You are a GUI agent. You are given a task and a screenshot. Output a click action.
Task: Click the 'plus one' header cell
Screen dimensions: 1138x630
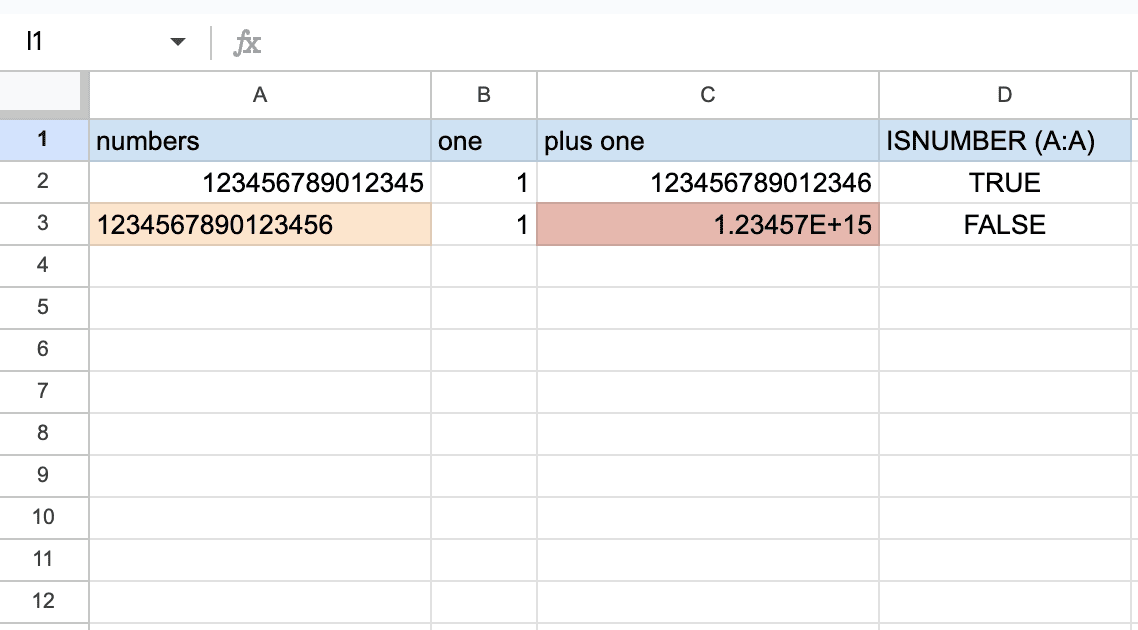[708, 141]
